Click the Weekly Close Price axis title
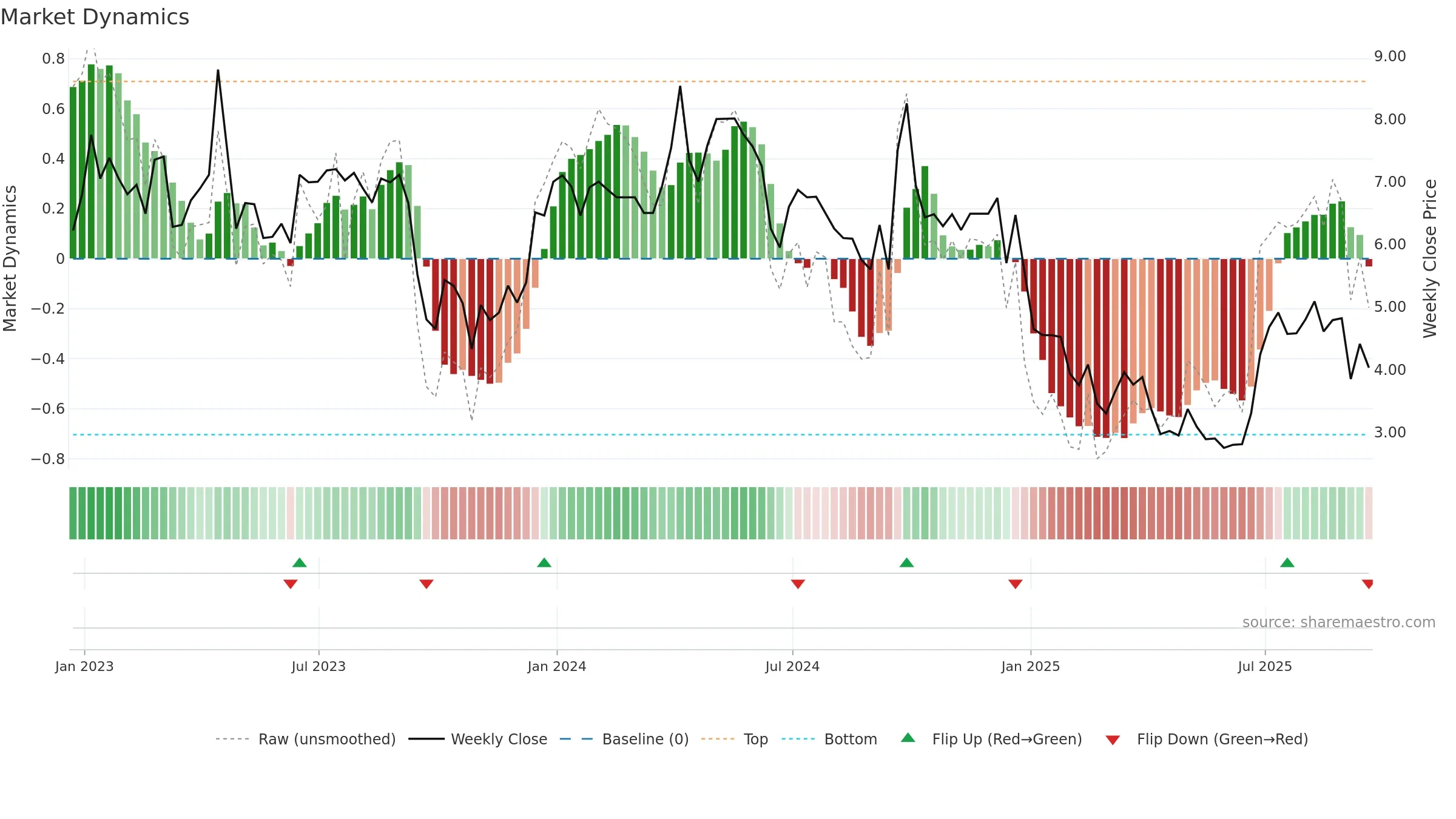The height and width of the screenshot is (819, 1456). pyautogui.click(x=1430, y=258)
